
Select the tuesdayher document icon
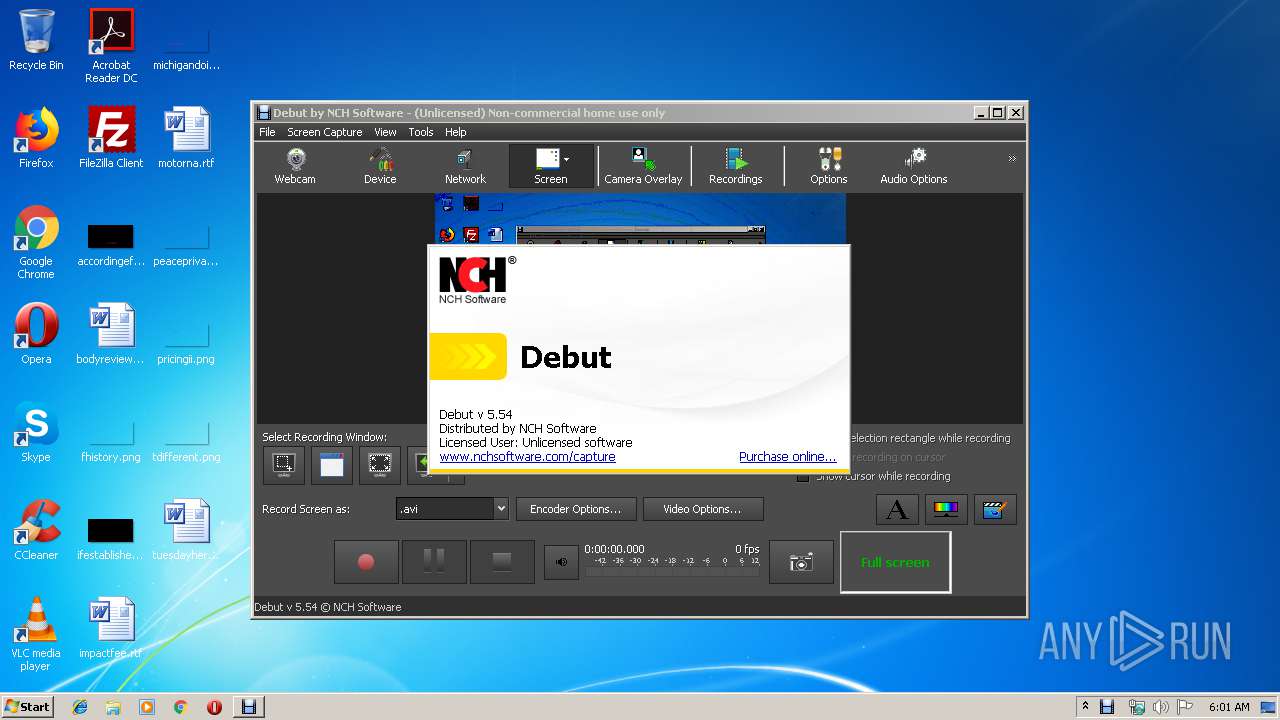[186, 530]
